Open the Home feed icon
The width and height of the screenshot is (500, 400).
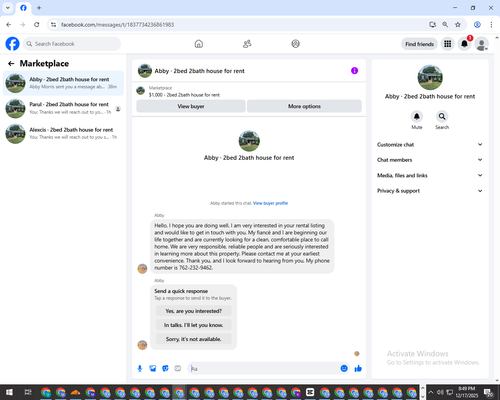[x=199, y=44]
